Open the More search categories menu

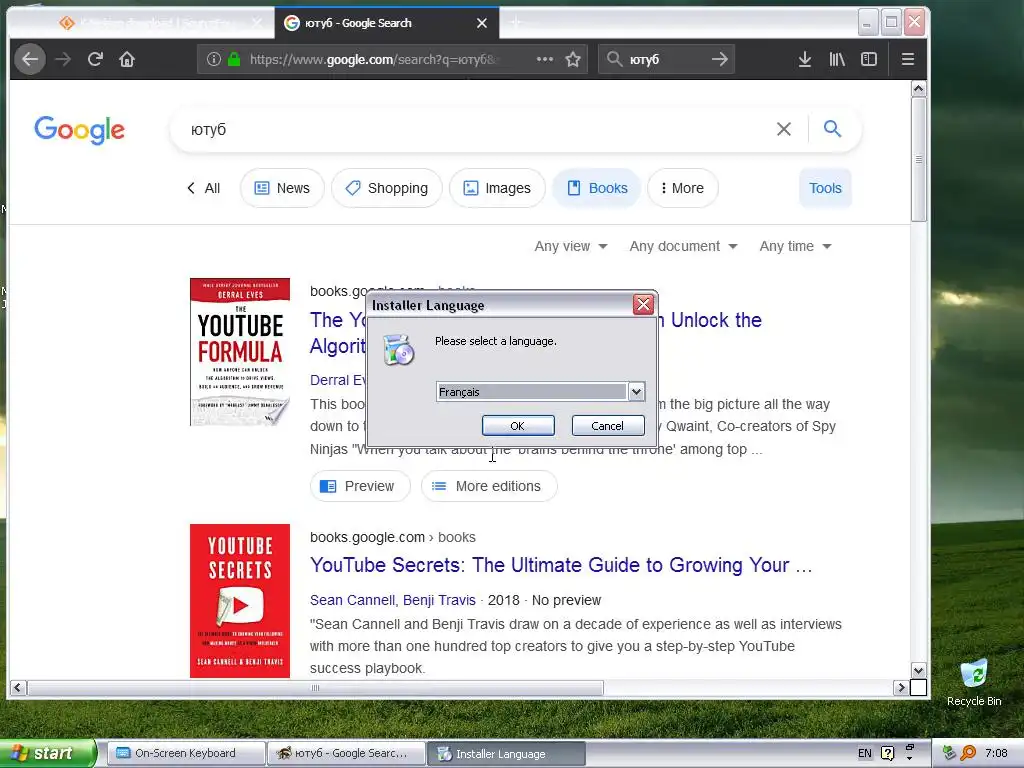point(682,188)
